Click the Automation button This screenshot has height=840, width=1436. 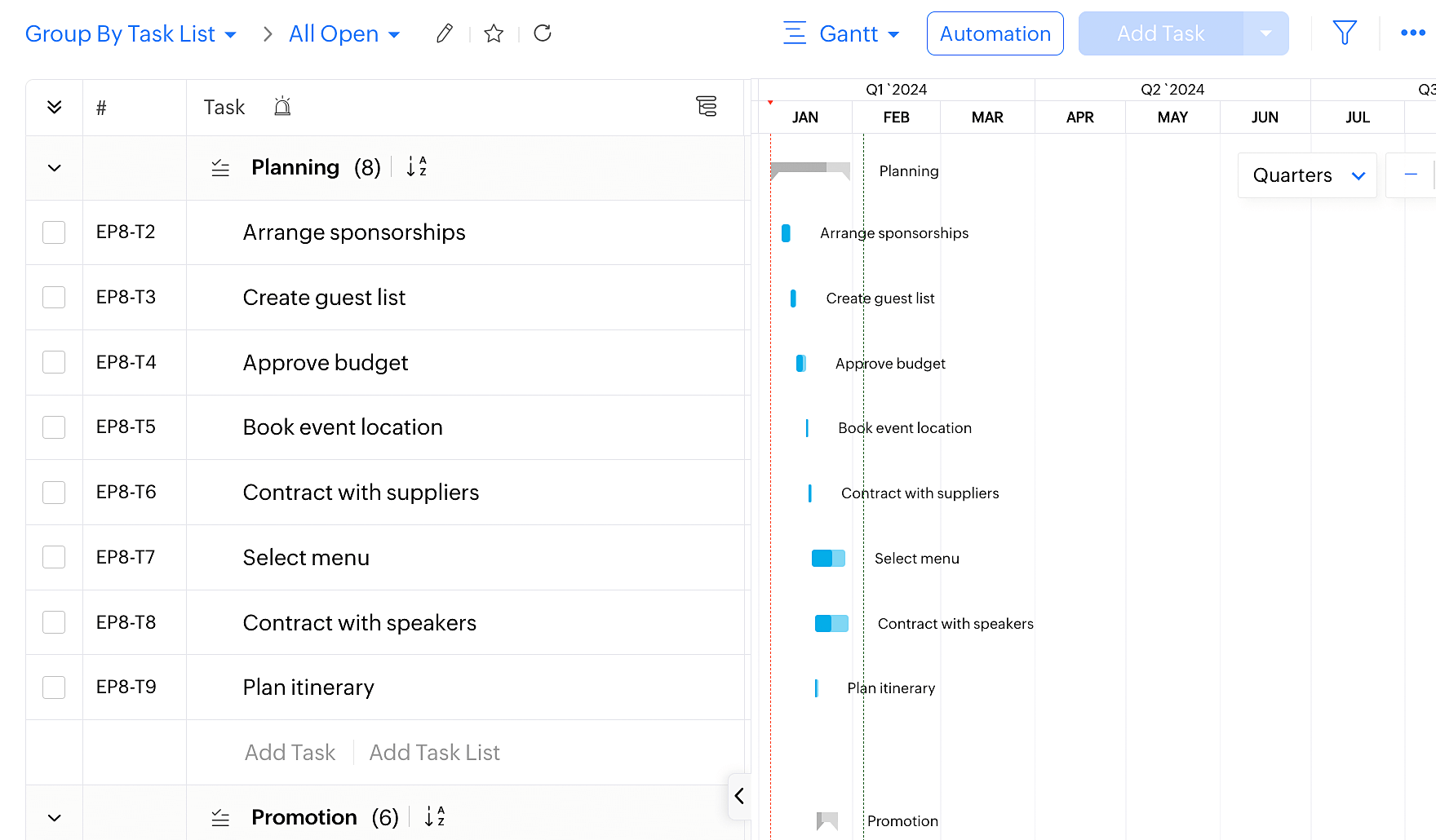[x=995, y=34]
